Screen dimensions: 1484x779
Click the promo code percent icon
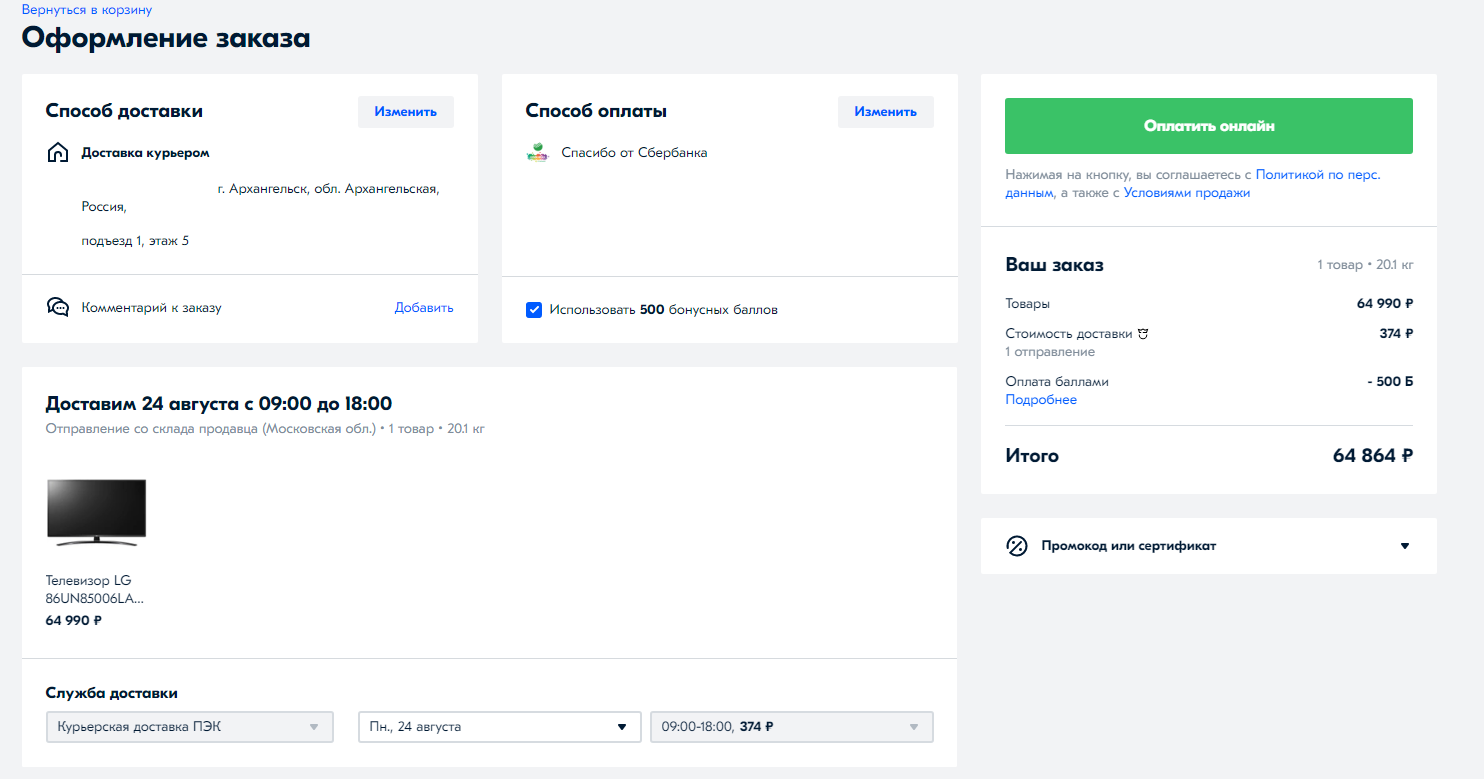[x=1017, y=546]
